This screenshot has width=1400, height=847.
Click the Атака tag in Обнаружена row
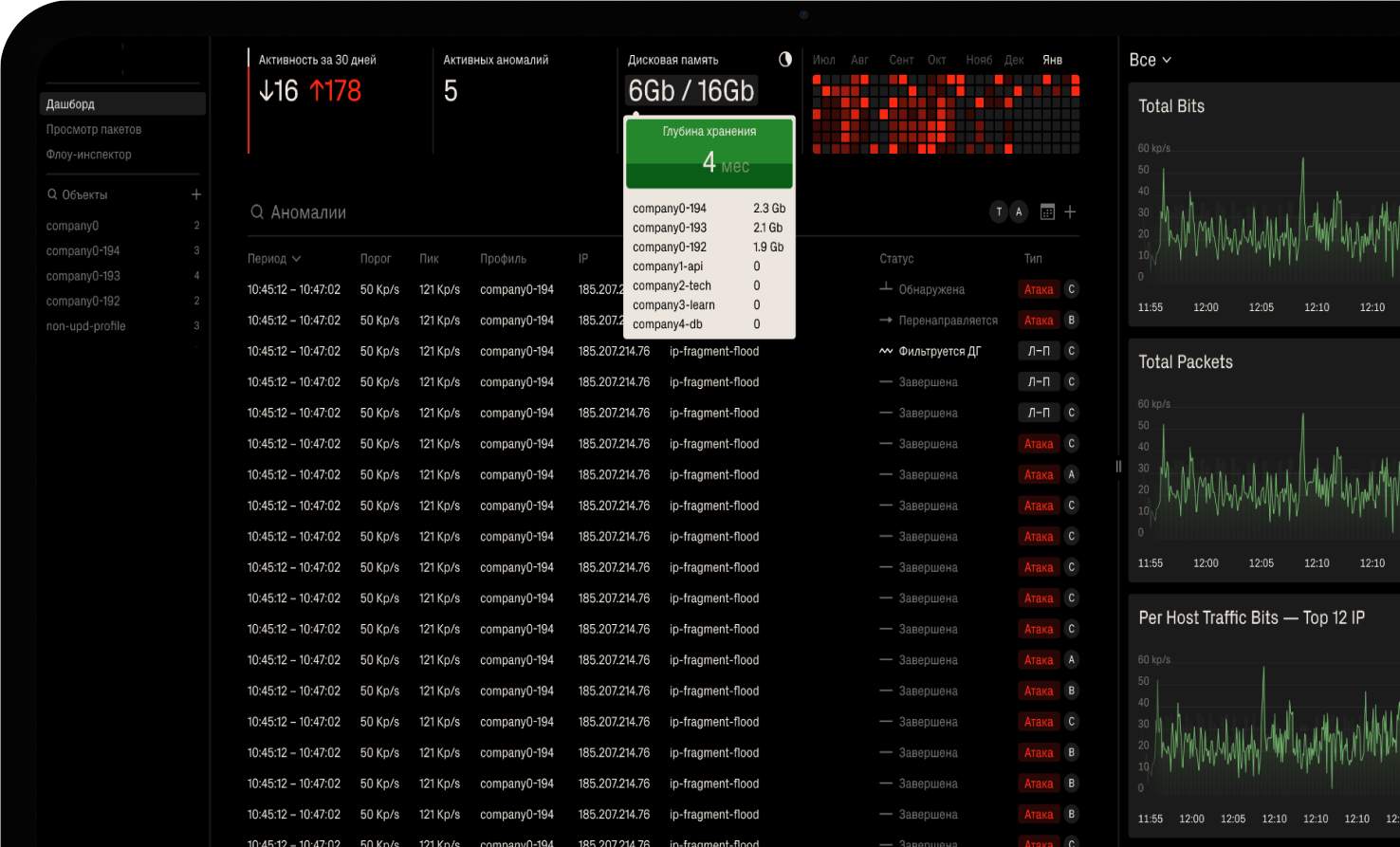1039,289
